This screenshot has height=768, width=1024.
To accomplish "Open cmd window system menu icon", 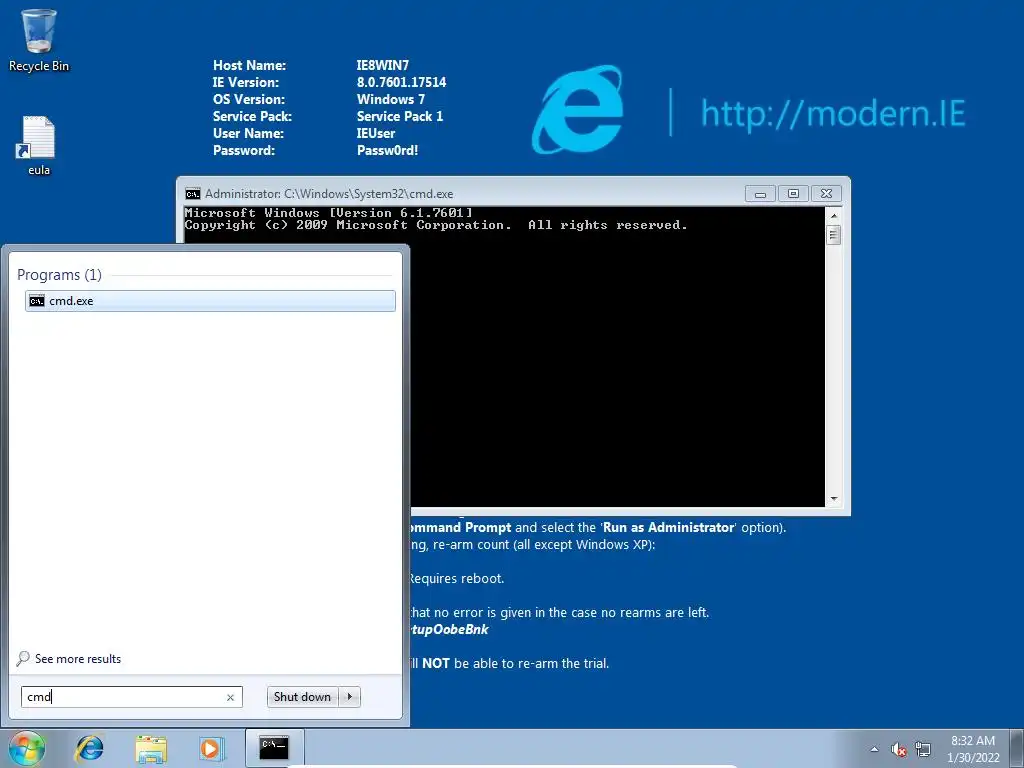I will coord(193,194).
